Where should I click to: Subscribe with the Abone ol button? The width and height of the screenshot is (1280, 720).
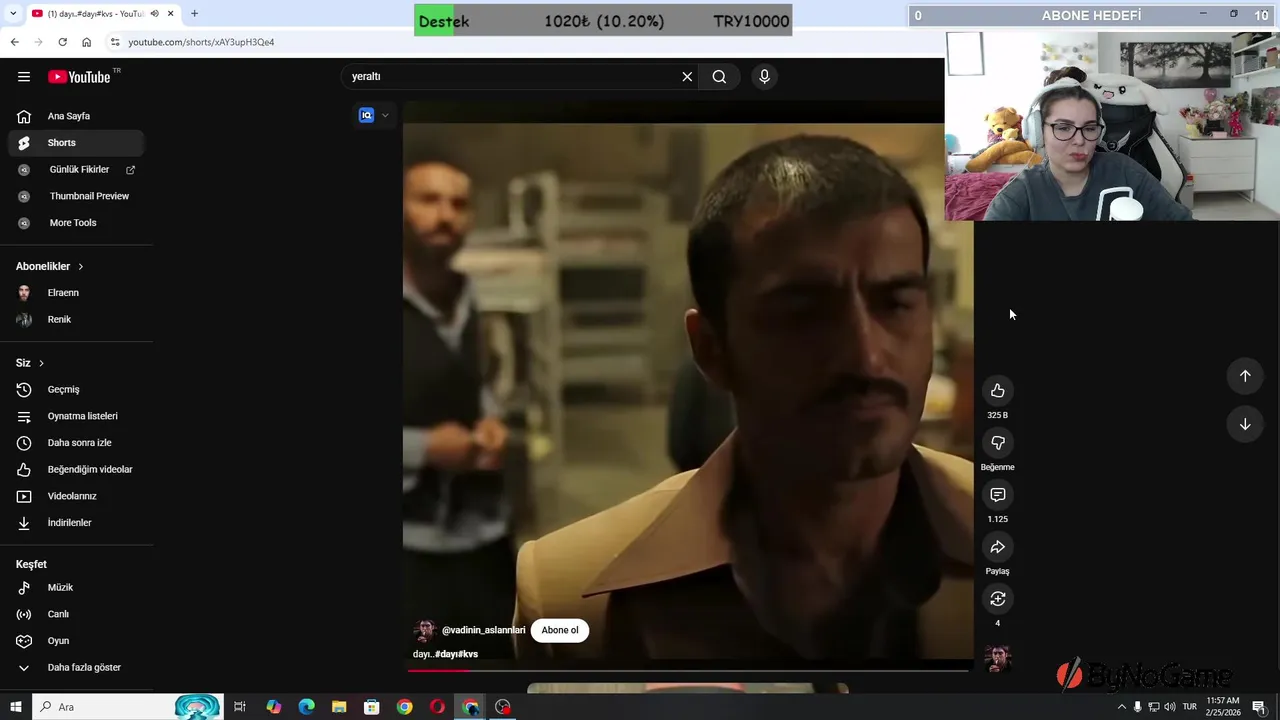[x=560, y=630]
